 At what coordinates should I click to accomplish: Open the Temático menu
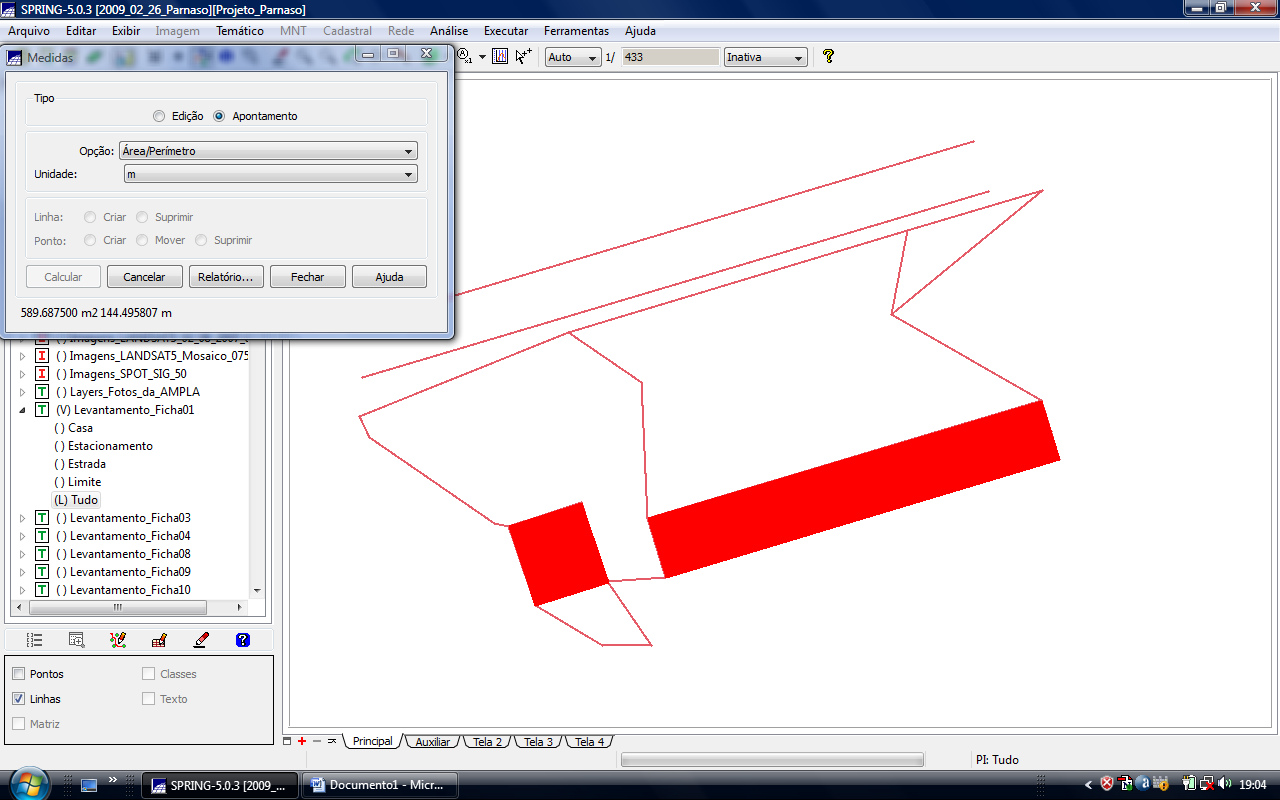point(240,31)
